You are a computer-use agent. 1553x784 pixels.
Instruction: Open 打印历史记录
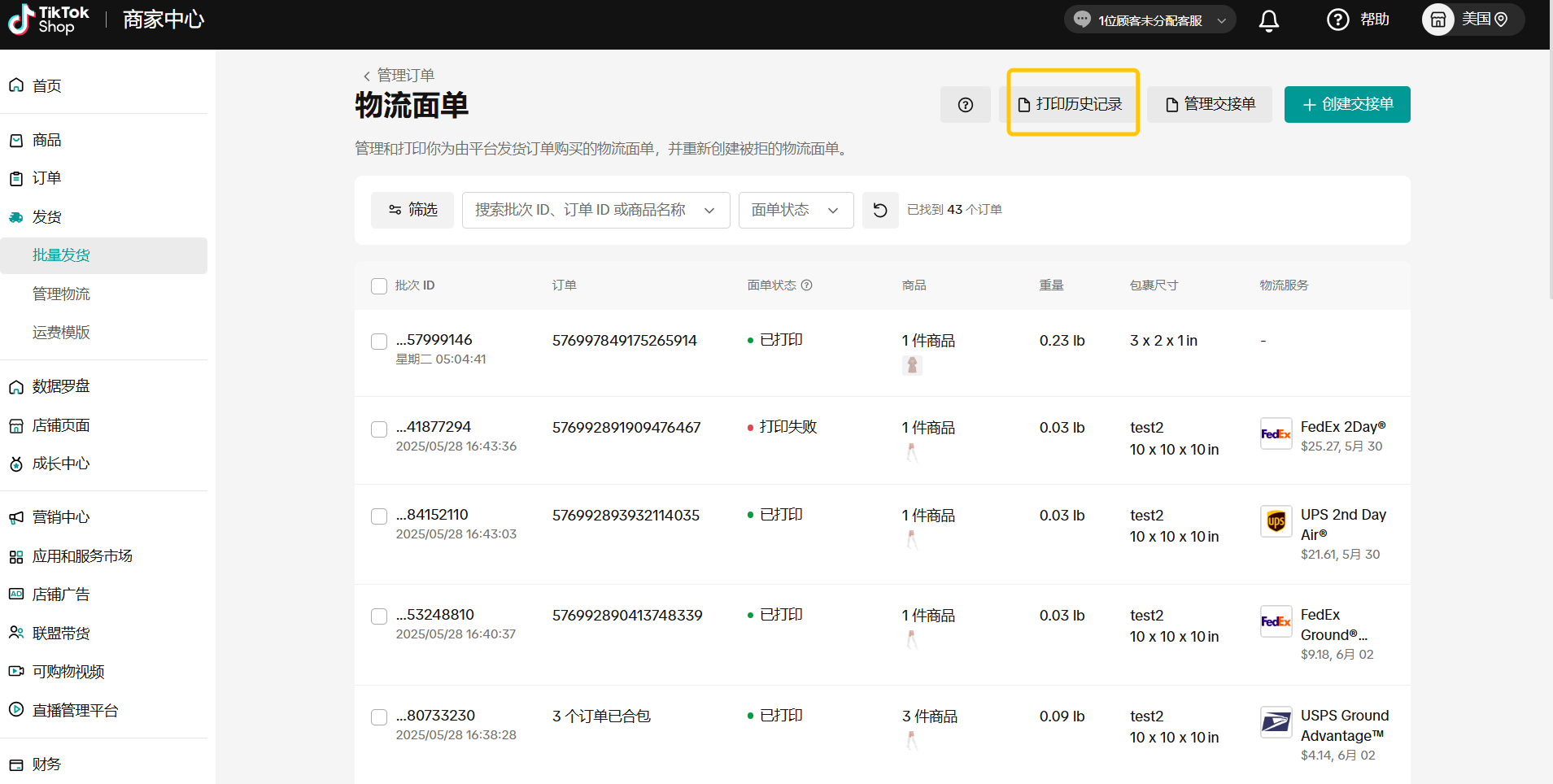(1071, 105)
